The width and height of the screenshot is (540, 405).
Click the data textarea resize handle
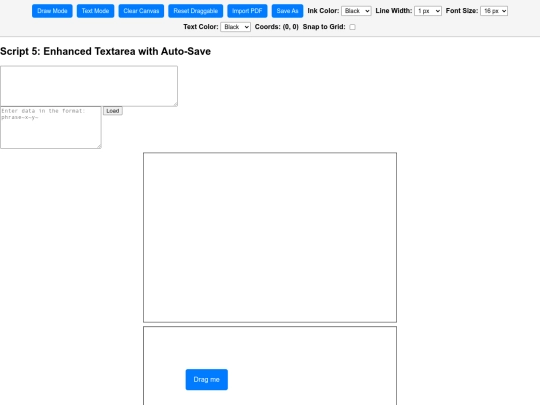click(x=99, y=146)
